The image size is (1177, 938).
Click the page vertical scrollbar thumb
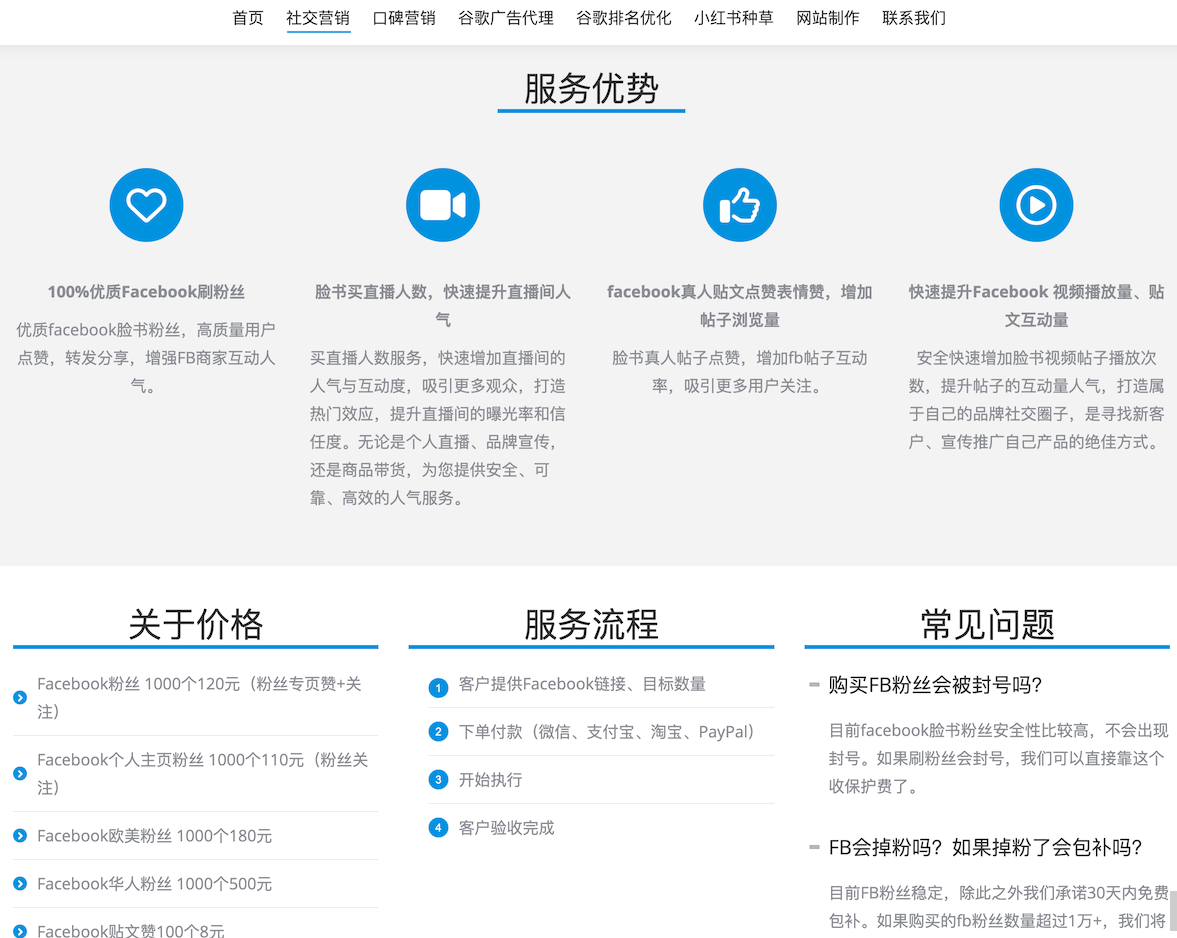1172,909
